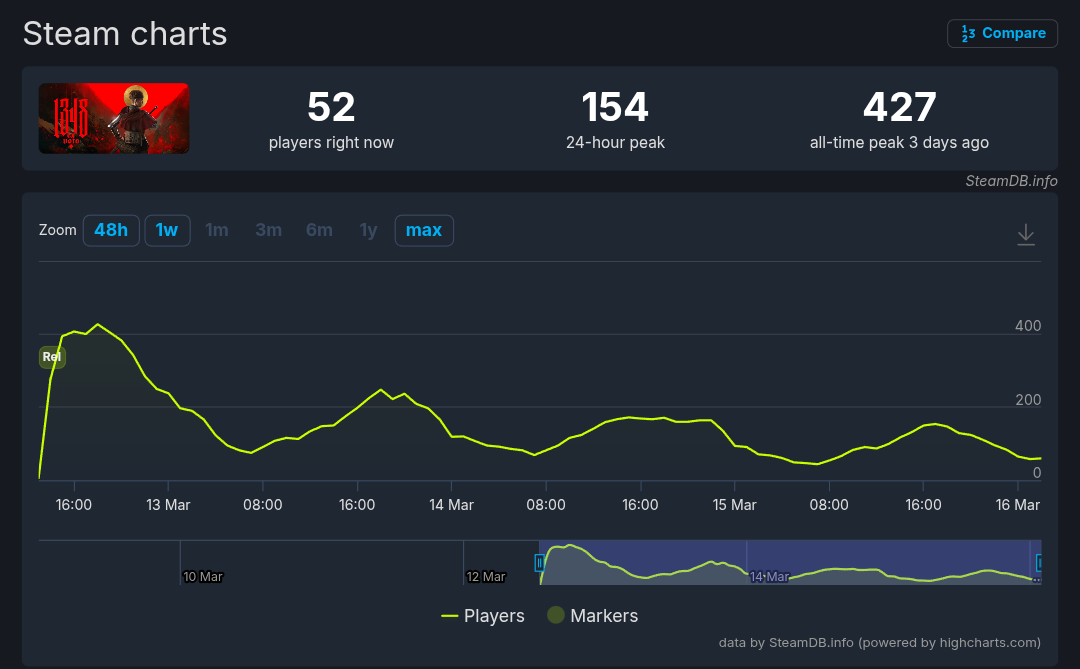Click the green Markers legend circle
The image size is (1080, 669).
pyautogui.click(x=555, y=615)
